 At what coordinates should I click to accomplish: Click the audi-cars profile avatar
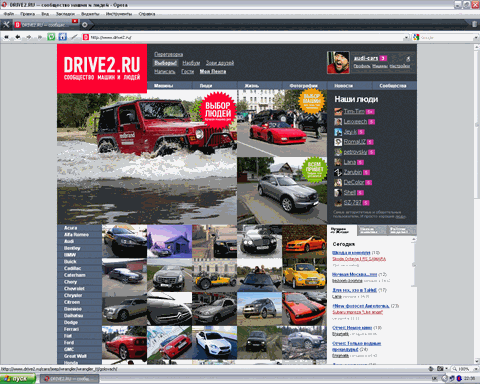338,62
